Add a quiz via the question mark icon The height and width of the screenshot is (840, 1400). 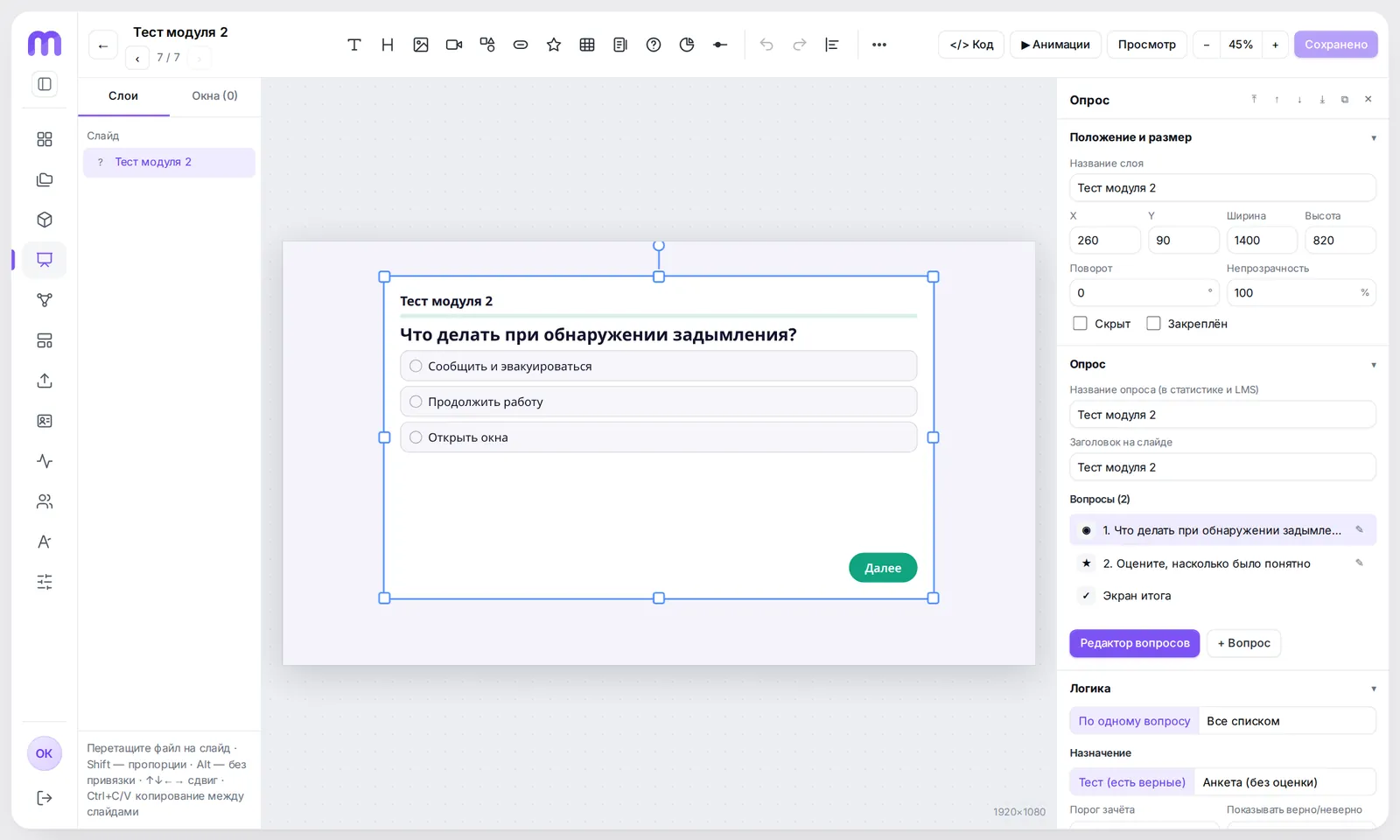pos(654,45)
